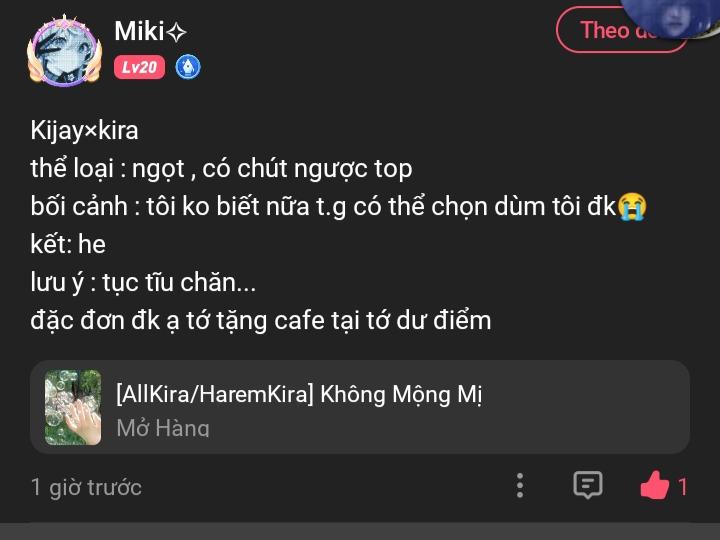Click the lưu ý: tục tĩu line

[x=143, y=282]
